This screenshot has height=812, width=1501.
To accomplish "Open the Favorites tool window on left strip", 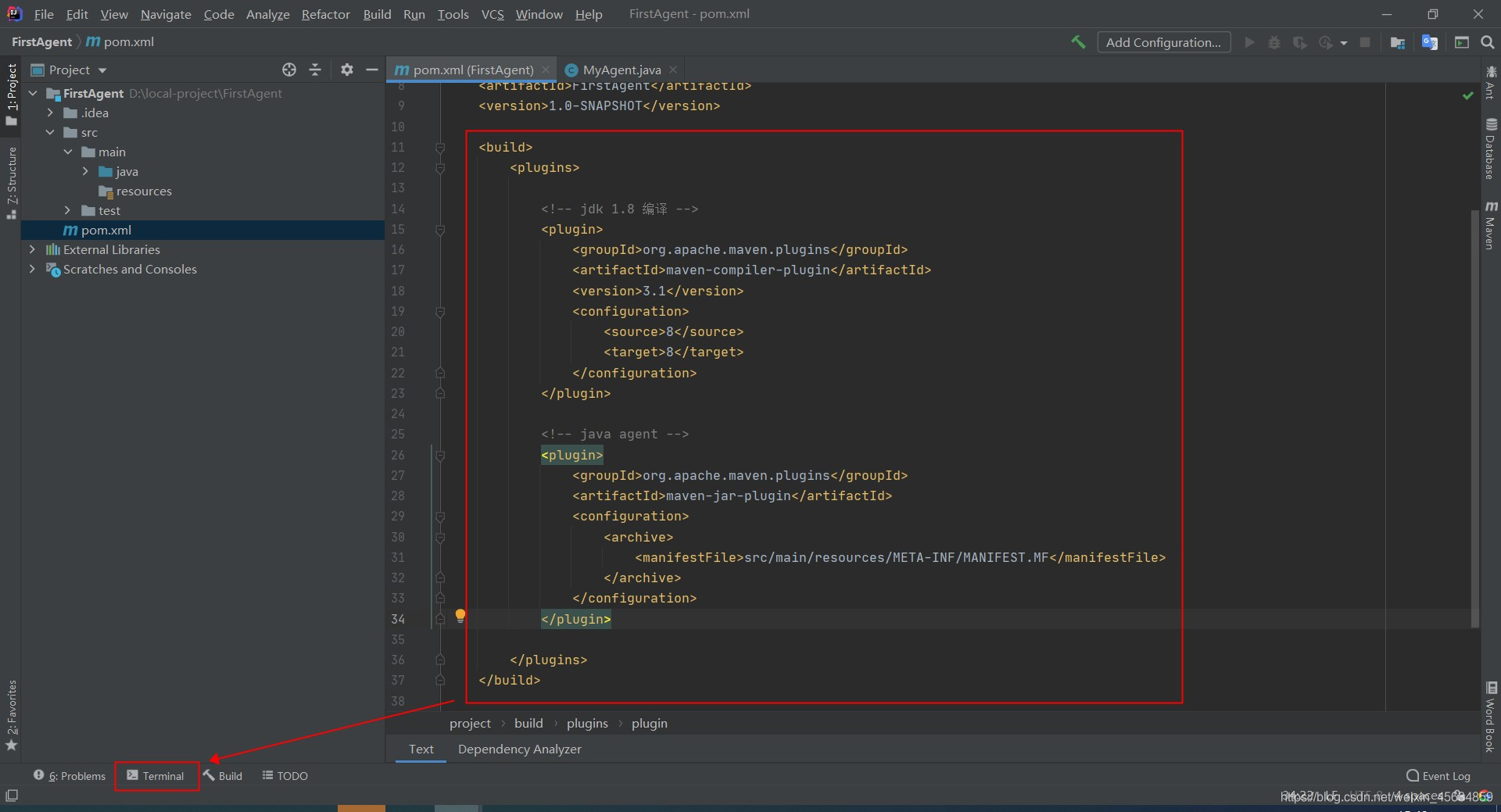I will (x=11, y=715).
